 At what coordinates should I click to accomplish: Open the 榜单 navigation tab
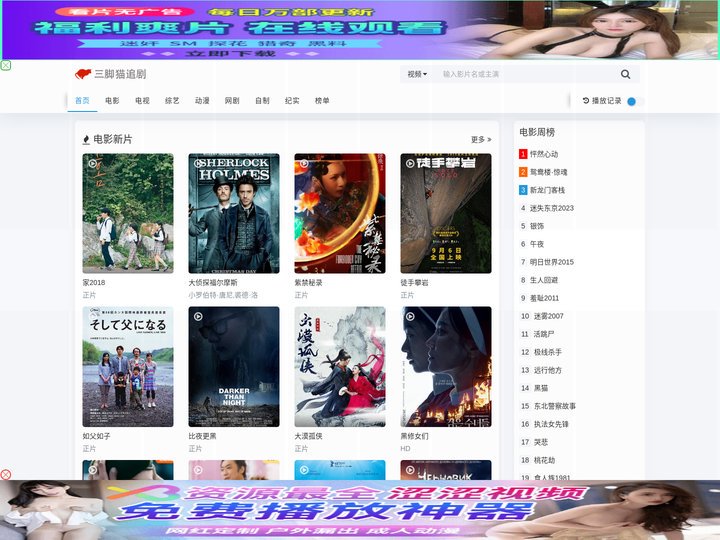322,101
